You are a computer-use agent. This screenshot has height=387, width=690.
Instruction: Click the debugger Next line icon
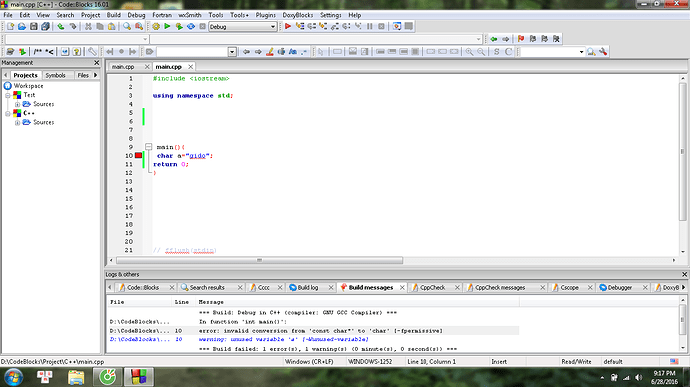coord(312,26)
